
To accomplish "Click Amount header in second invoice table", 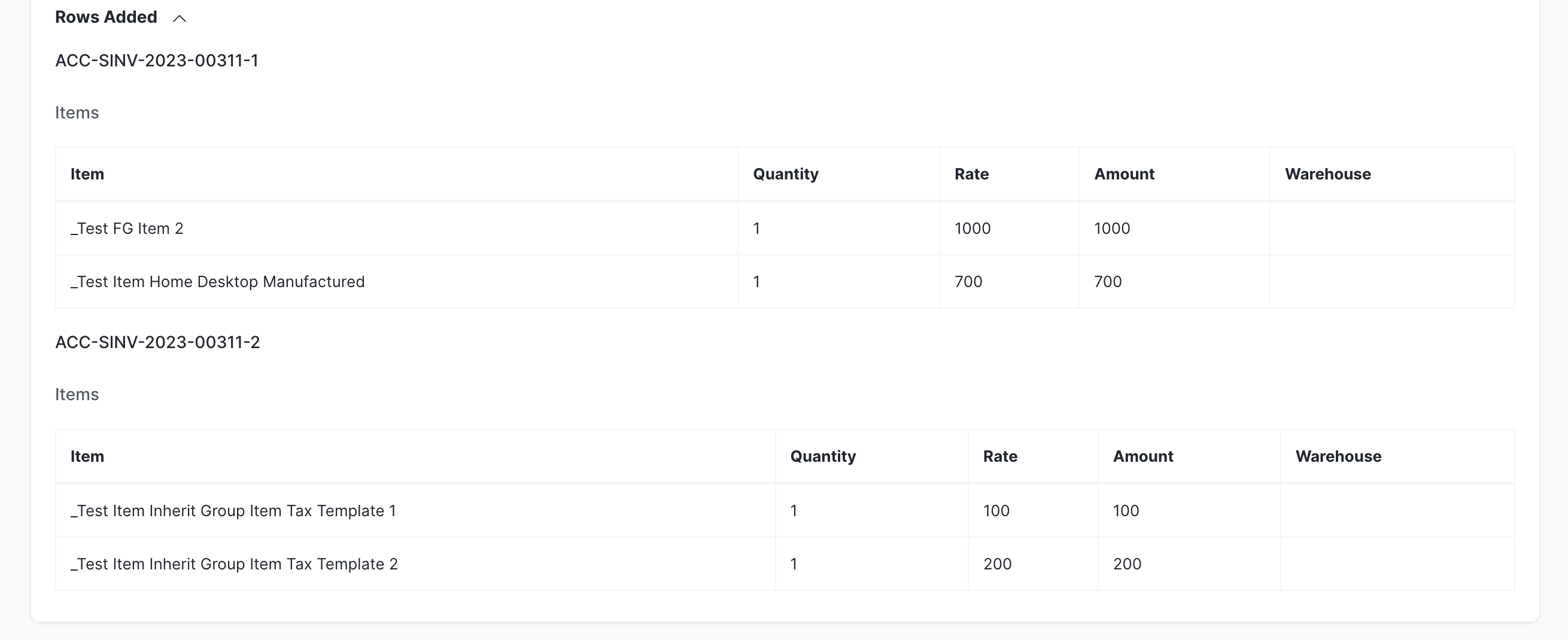I will (x=1142, y=456).
